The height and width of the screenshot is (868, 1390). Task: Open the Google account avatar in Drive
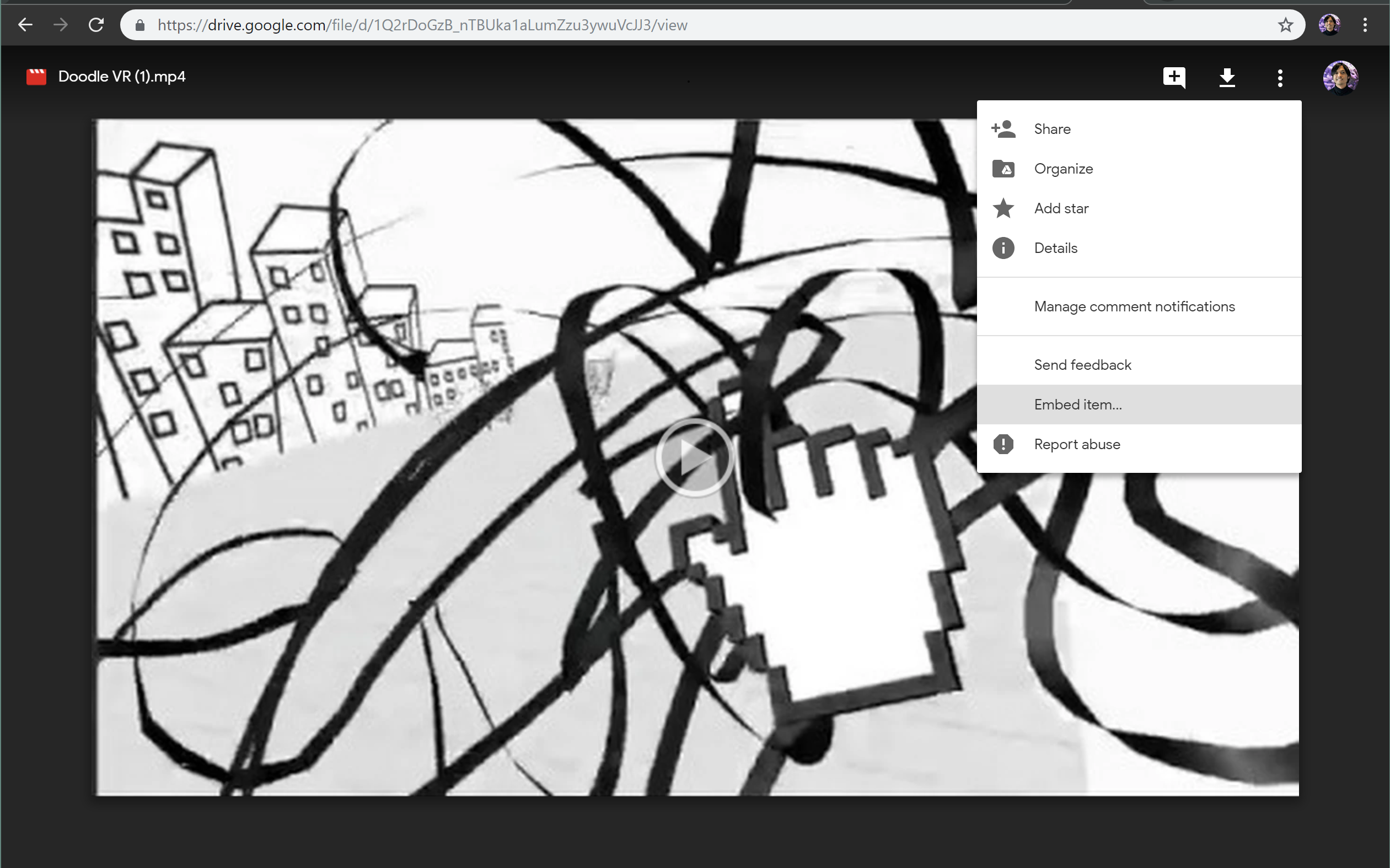(x=1340, y=78)
